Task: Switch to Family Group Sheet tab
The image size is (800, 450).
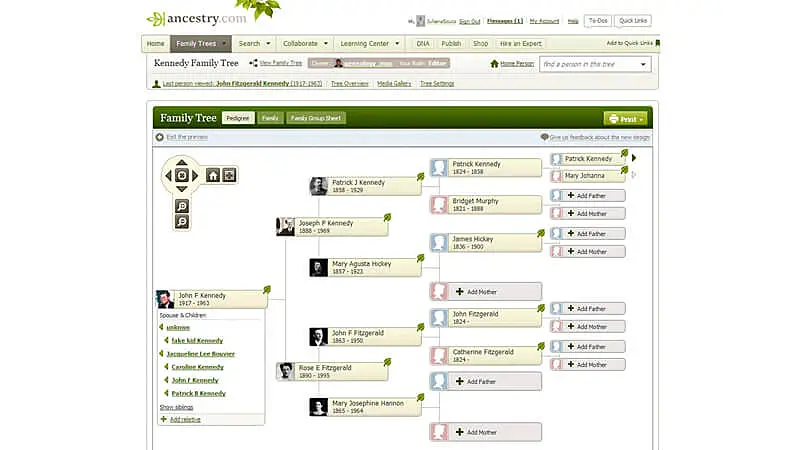Action: tap(316, 118)
